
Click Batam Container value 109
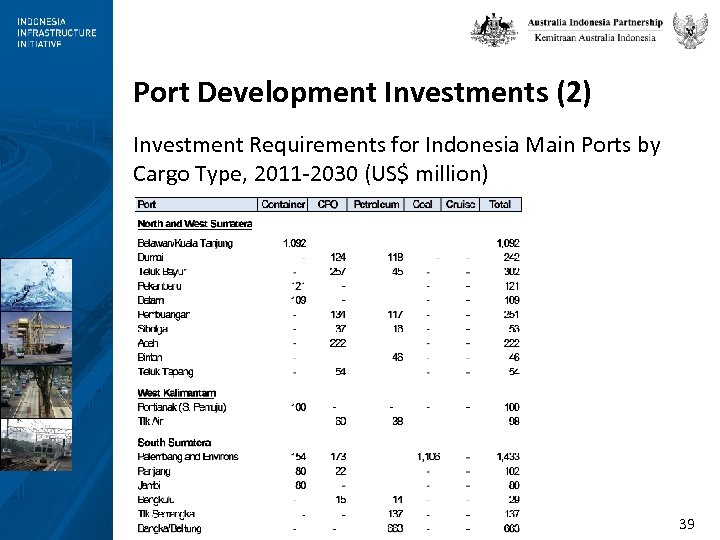tap(298, 300)
